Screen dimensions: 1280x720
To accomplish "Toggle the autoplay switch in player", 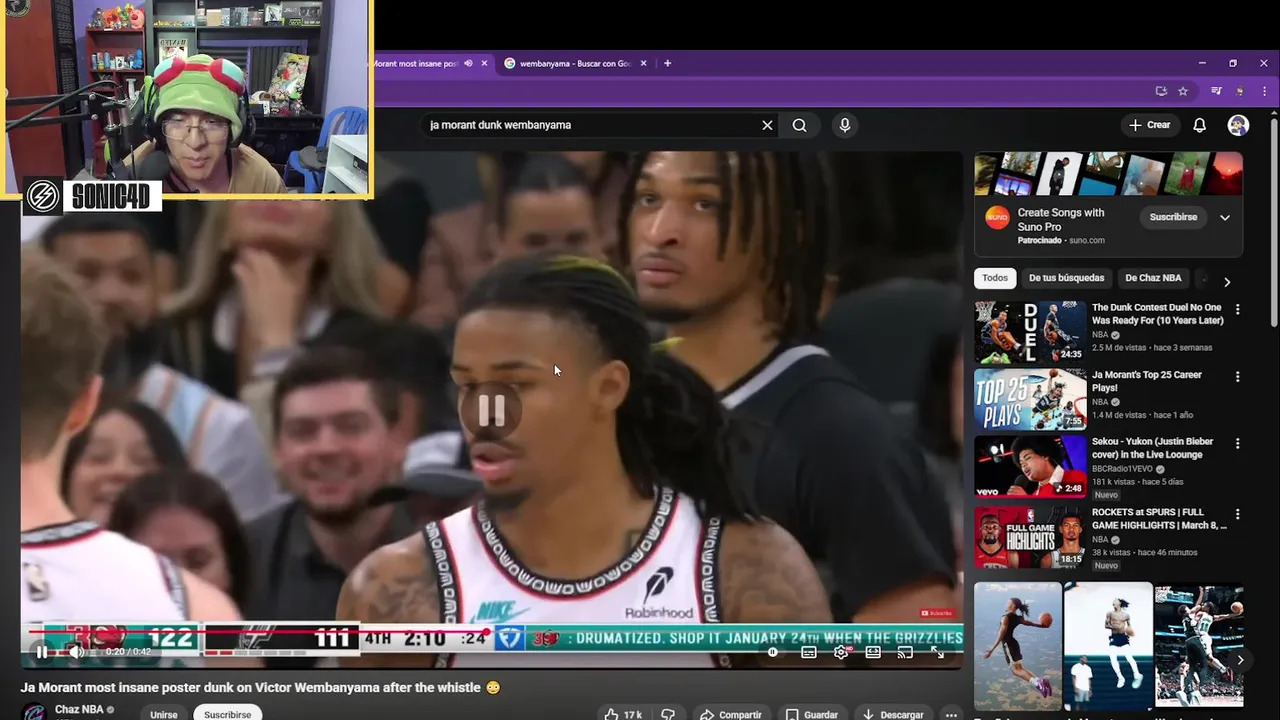I will [773, 652].
